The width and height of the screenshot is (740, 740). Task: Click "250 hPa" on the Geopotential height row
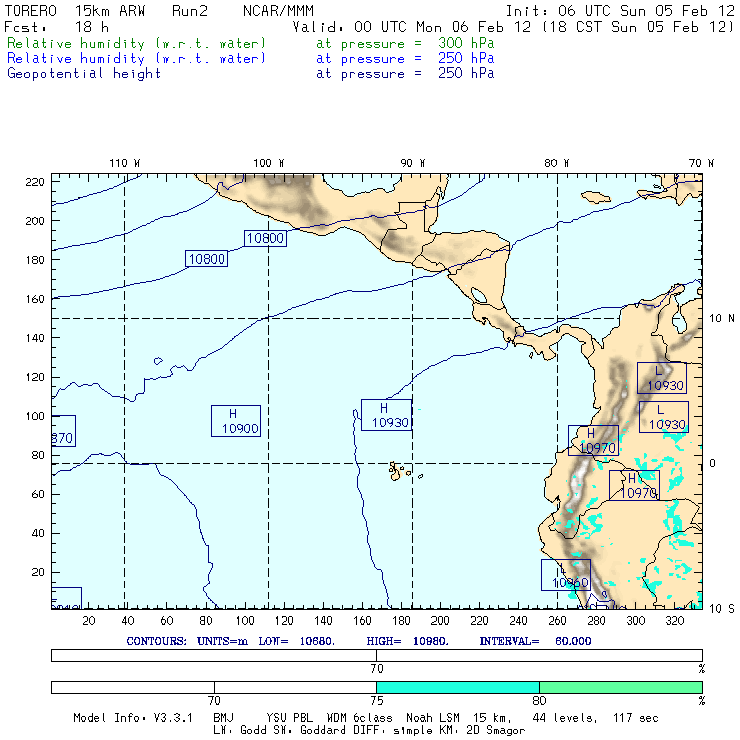tap(466, 73)
